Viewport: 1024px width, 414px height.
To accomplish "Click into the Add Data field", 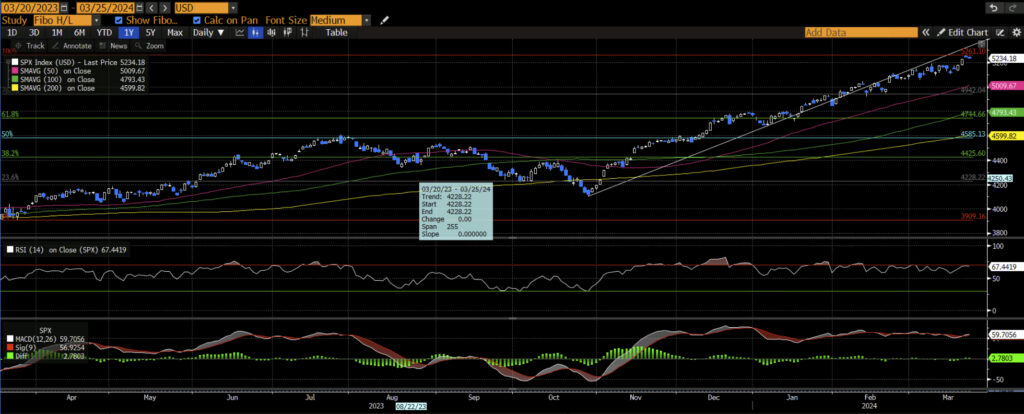I will pyautogui.click(x=860, y=32).
